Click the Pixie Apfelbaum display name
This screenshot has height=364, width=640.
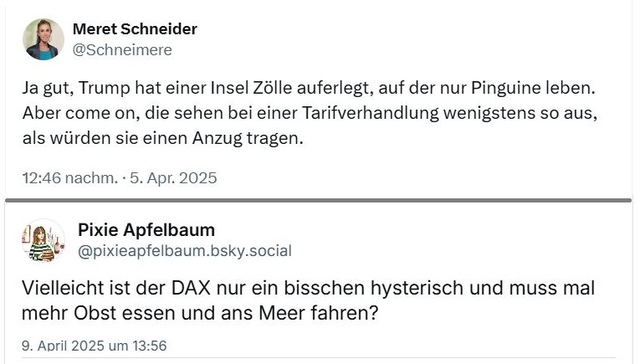[146, 230]
